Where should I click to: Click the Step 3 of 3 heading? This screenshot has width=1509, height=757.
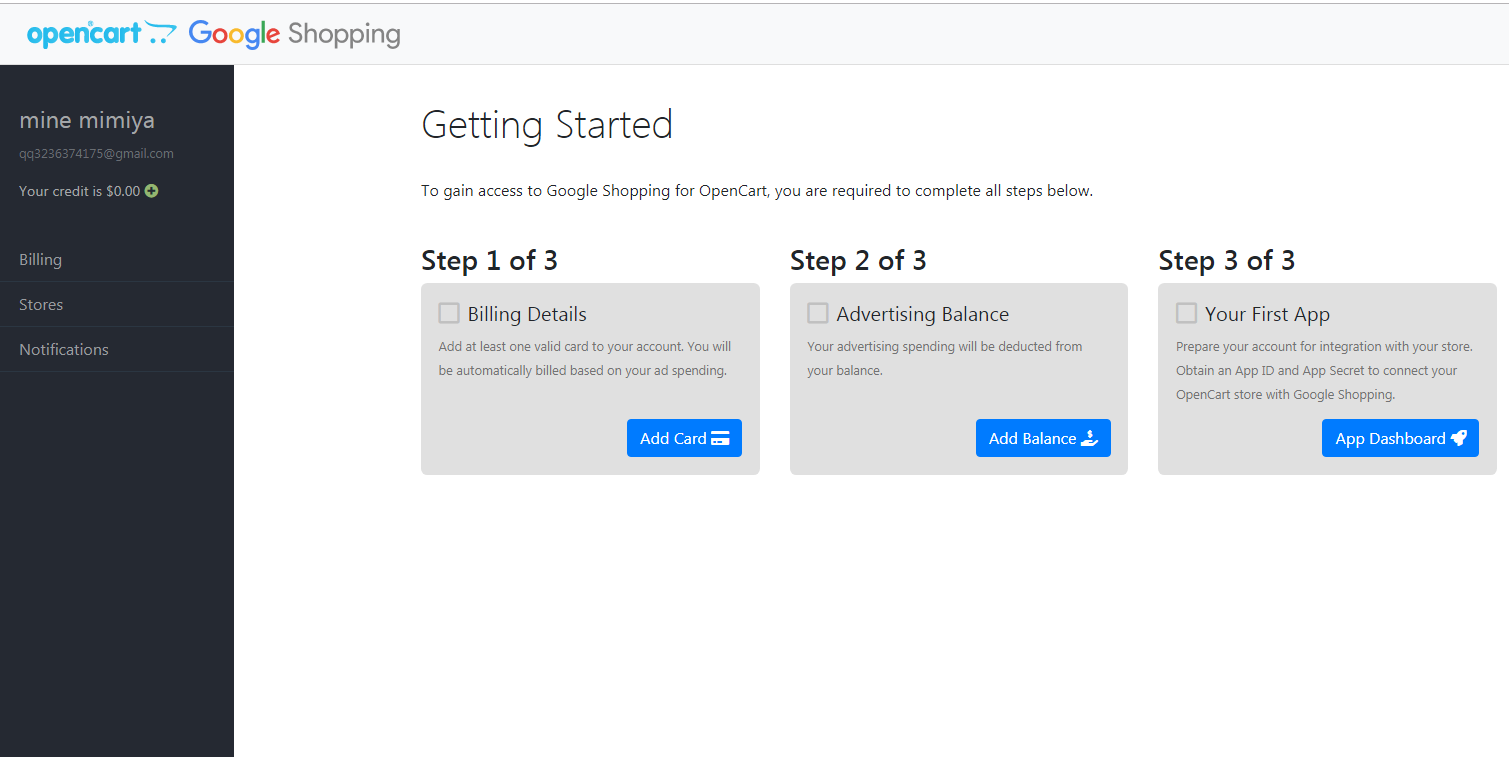pyautogui.click(x=1226, y=261)
